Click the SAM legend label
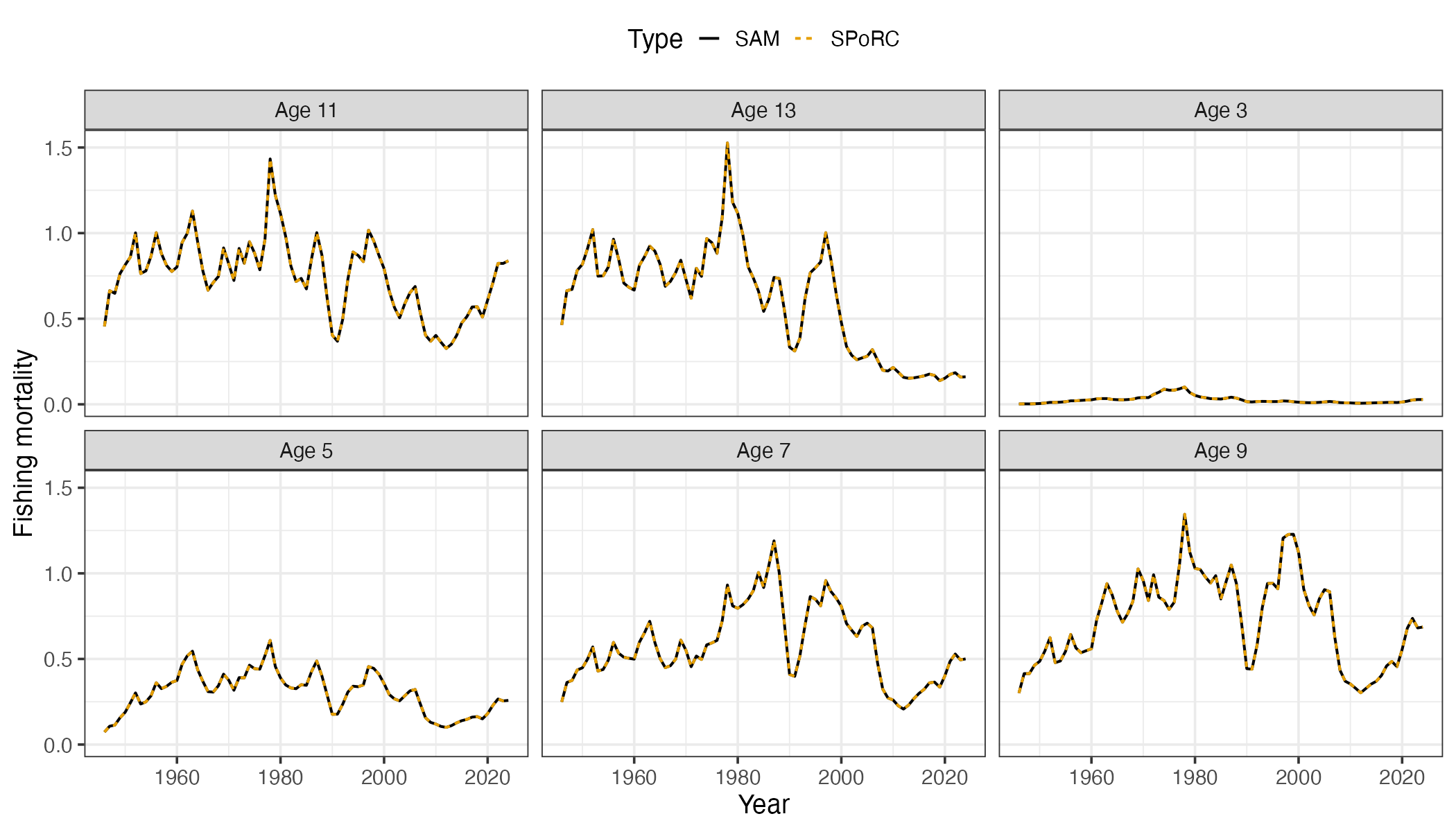Image resolution: width=1456 pixels, height=832 pixels. [757, 39]
